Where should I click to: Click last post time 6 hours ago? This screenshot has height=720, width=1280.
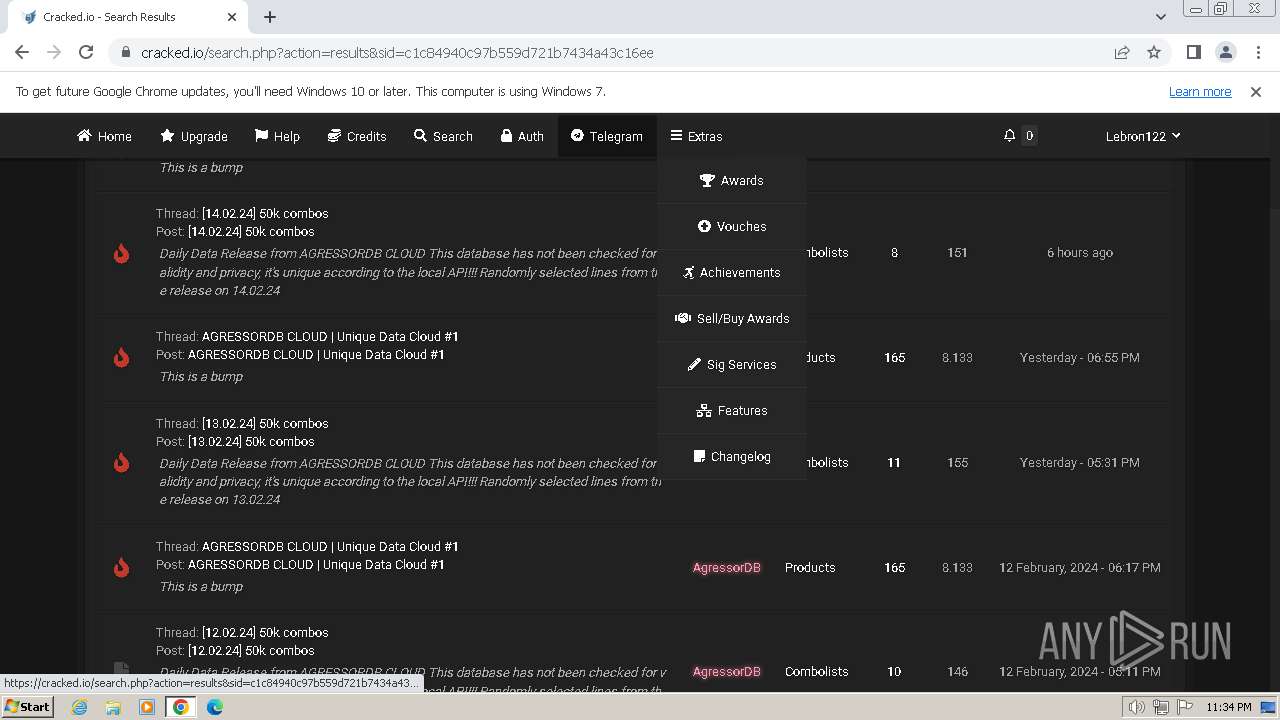1080,252
